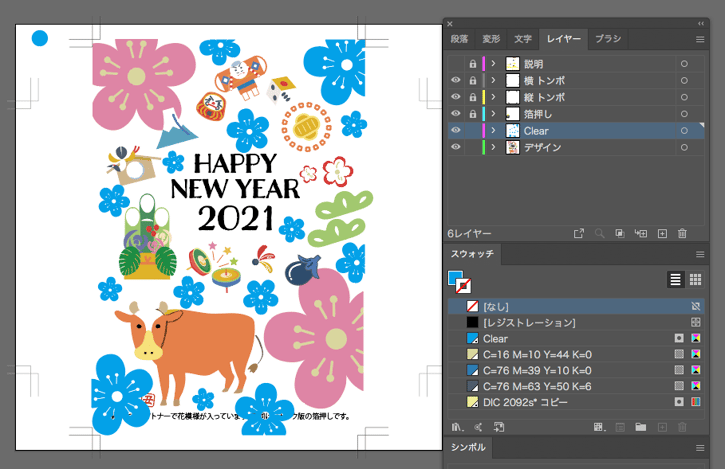The height and width of the screenshot is (469, 725).
Task: Toggle visibility of the デザイン layer
Action: (455, 148)
